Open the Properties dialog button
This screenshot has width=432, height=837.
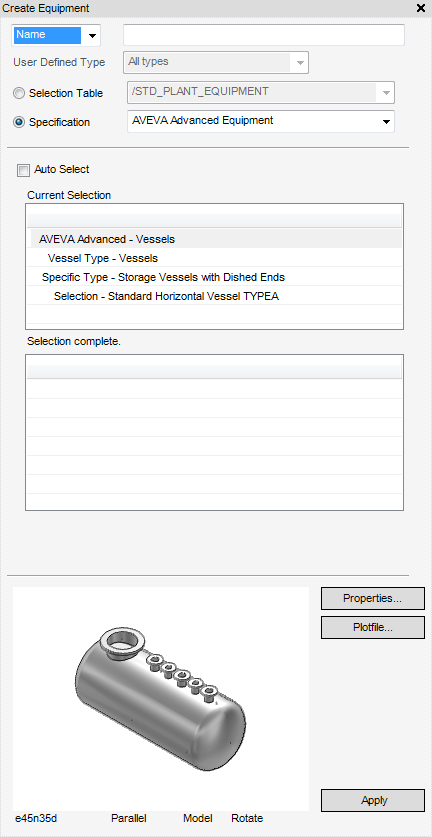click(373, 598)
